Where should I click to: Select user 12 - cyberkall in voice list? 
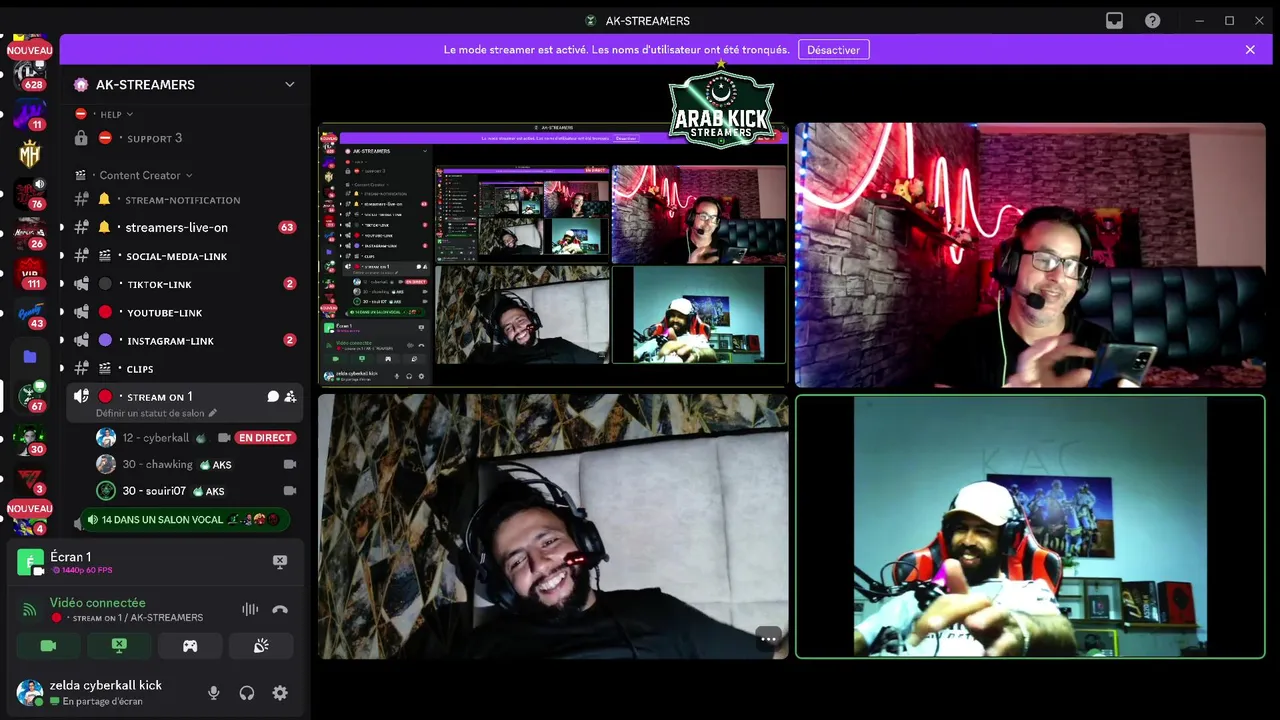155,438
